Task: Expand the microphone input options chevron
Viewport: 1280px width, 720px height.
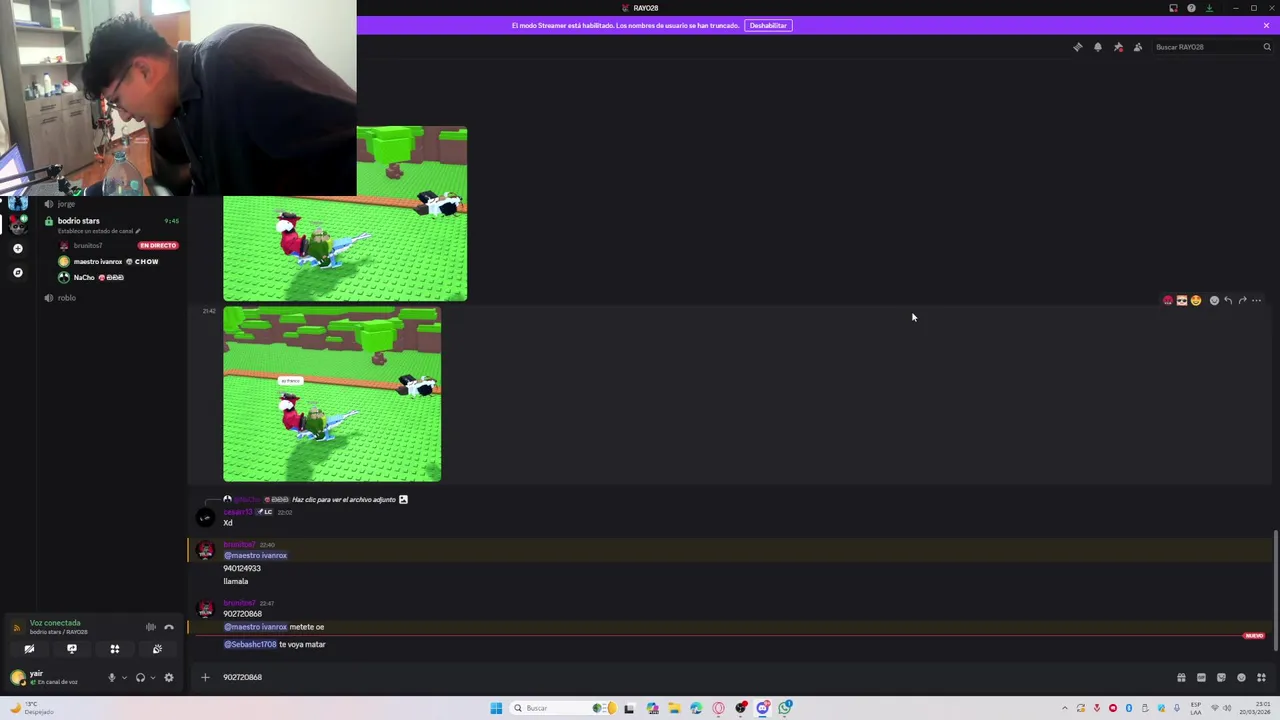Action: (x=124, y=677)
